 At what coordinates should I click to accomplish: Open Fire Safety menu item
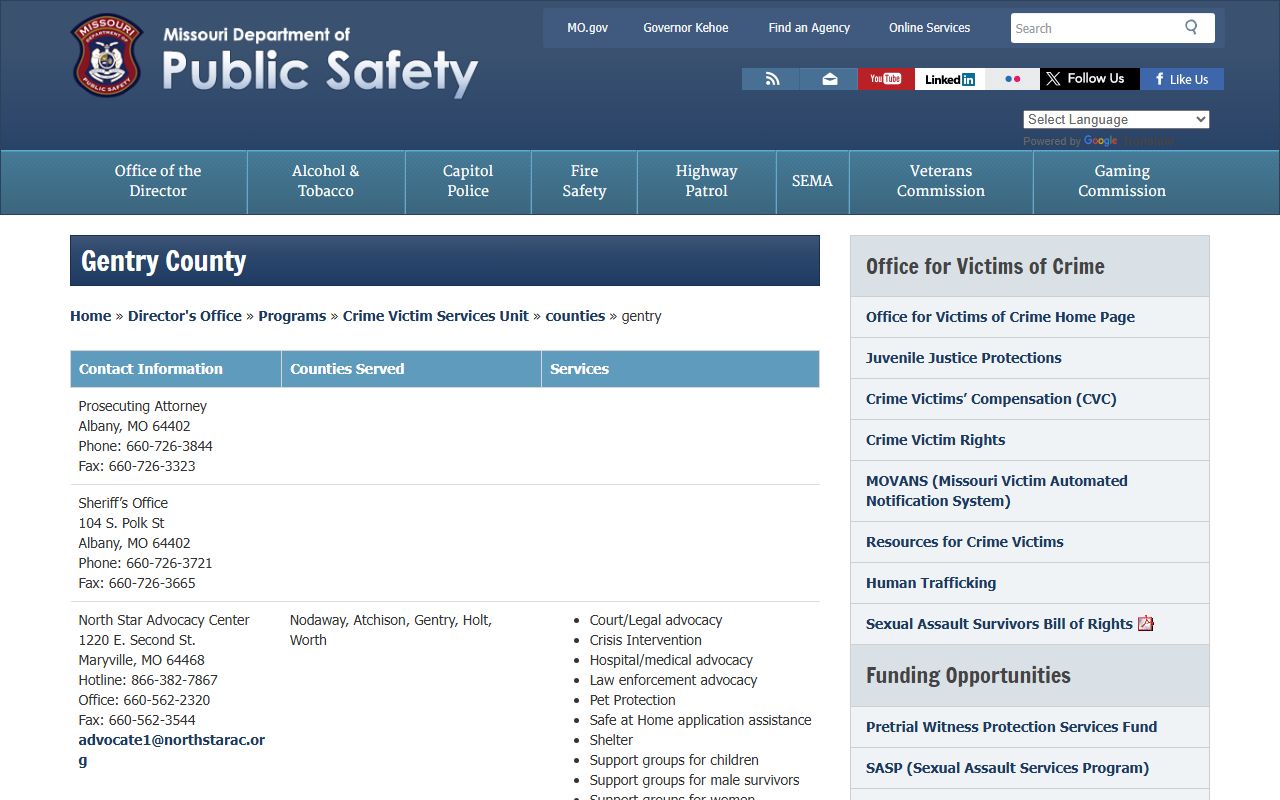click(x=584, y=181)
